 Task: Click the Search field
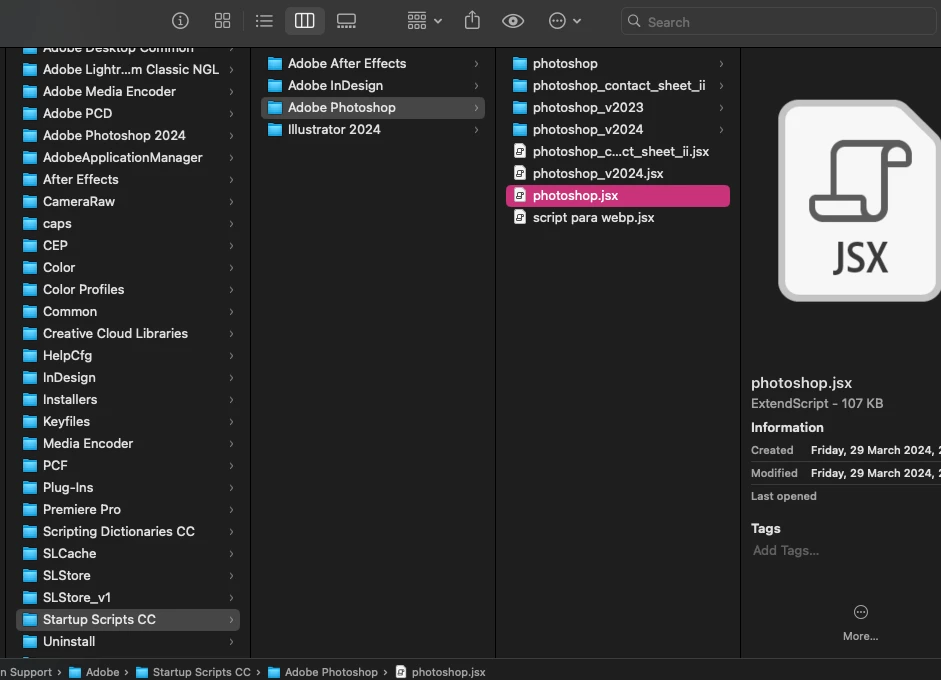pos(779,22)
